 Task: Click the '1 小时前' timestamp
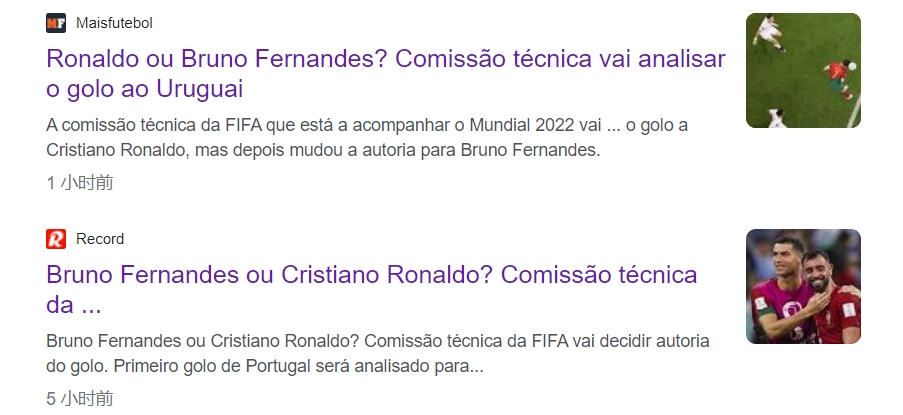[79, 182]
